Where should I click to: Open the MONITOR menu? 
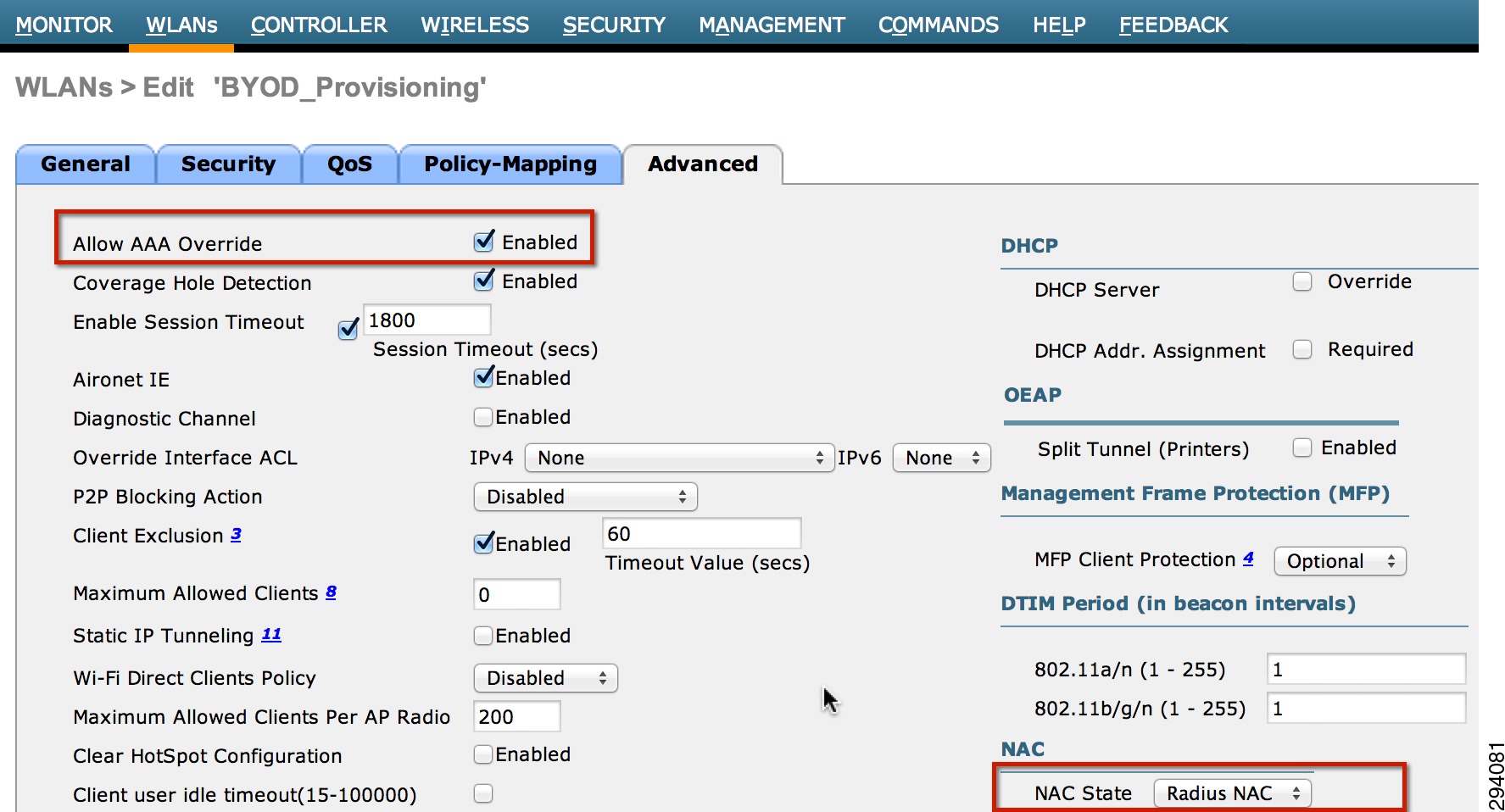pyautogui.click(x=64, y=25)
